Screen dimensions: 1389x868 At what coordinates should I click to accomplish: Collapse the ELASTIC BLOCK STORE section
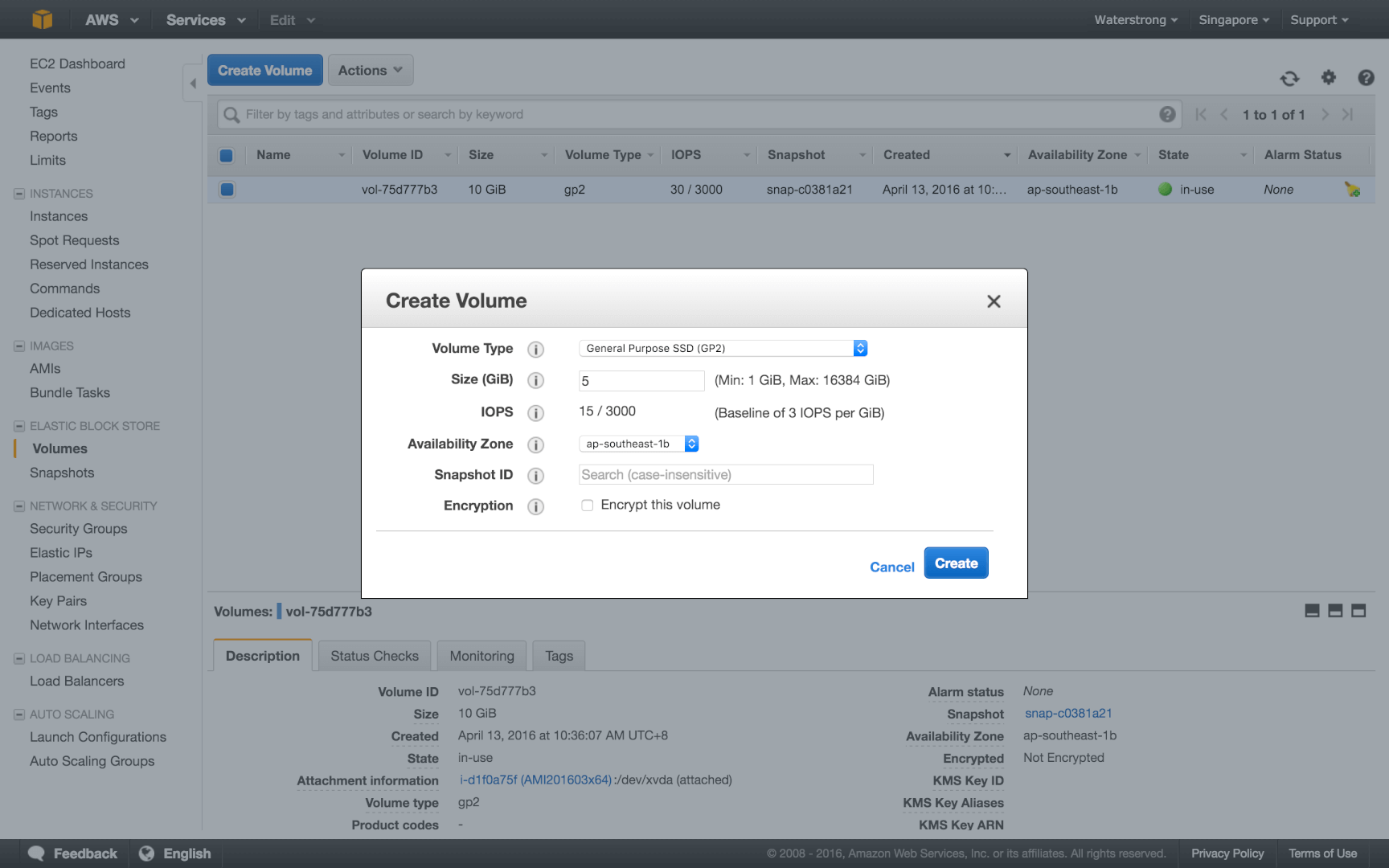point(18,426)
